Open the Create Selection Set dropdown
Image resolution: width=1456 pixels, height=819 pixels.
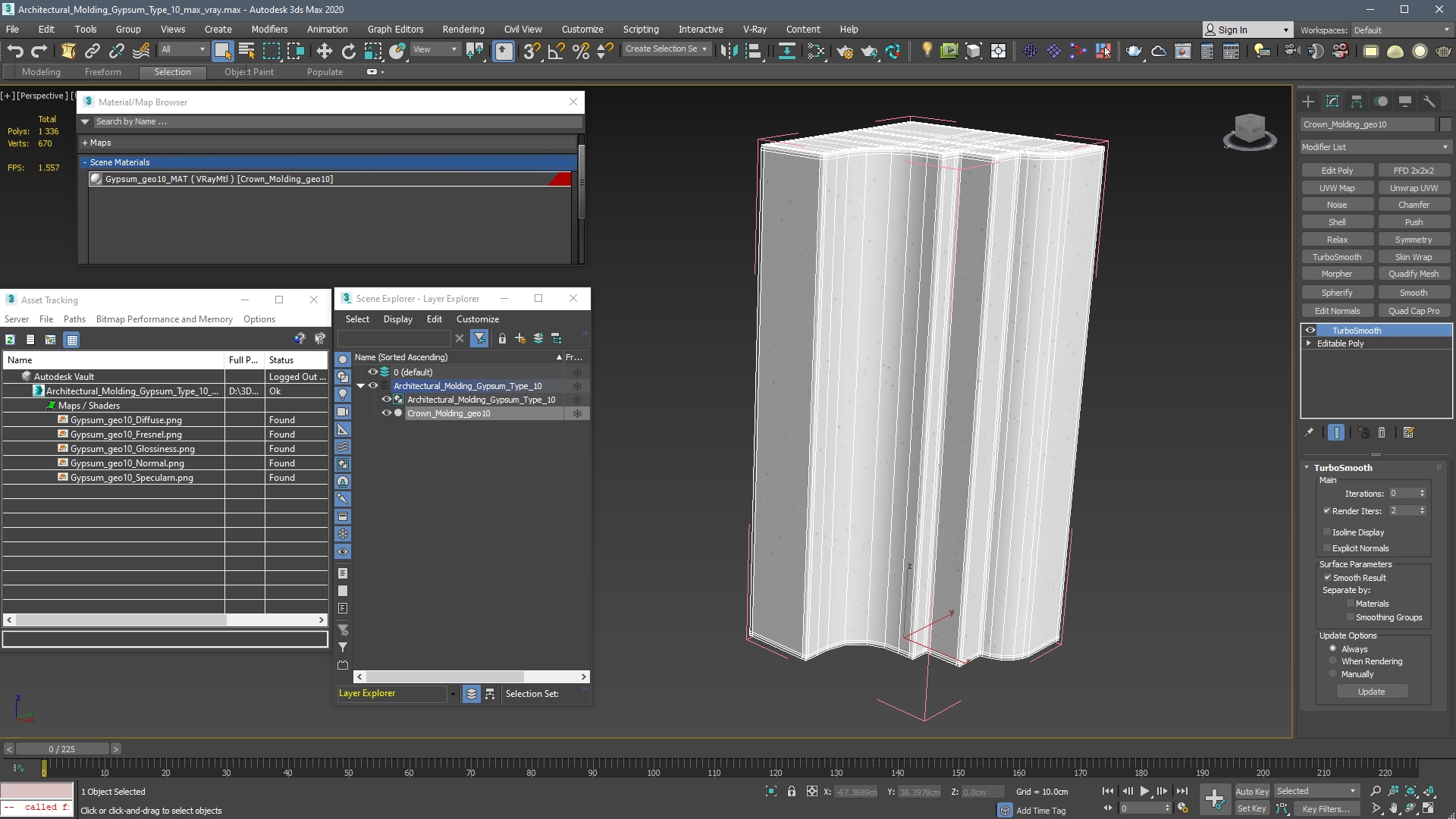pyautogui.click(x=666, y=49)
